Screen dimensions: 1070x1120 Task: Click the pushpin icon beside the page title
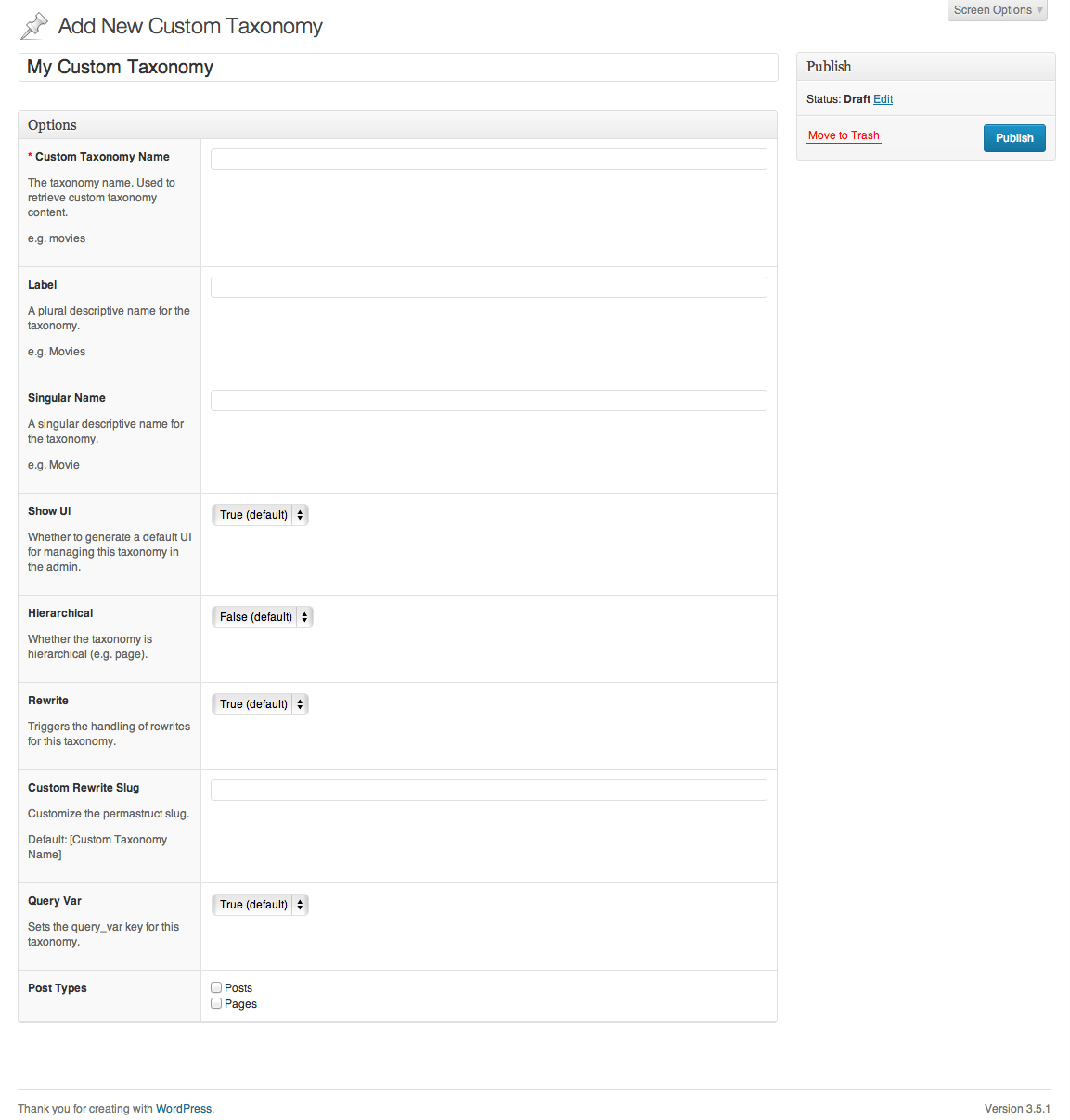[x=34, y=26]
